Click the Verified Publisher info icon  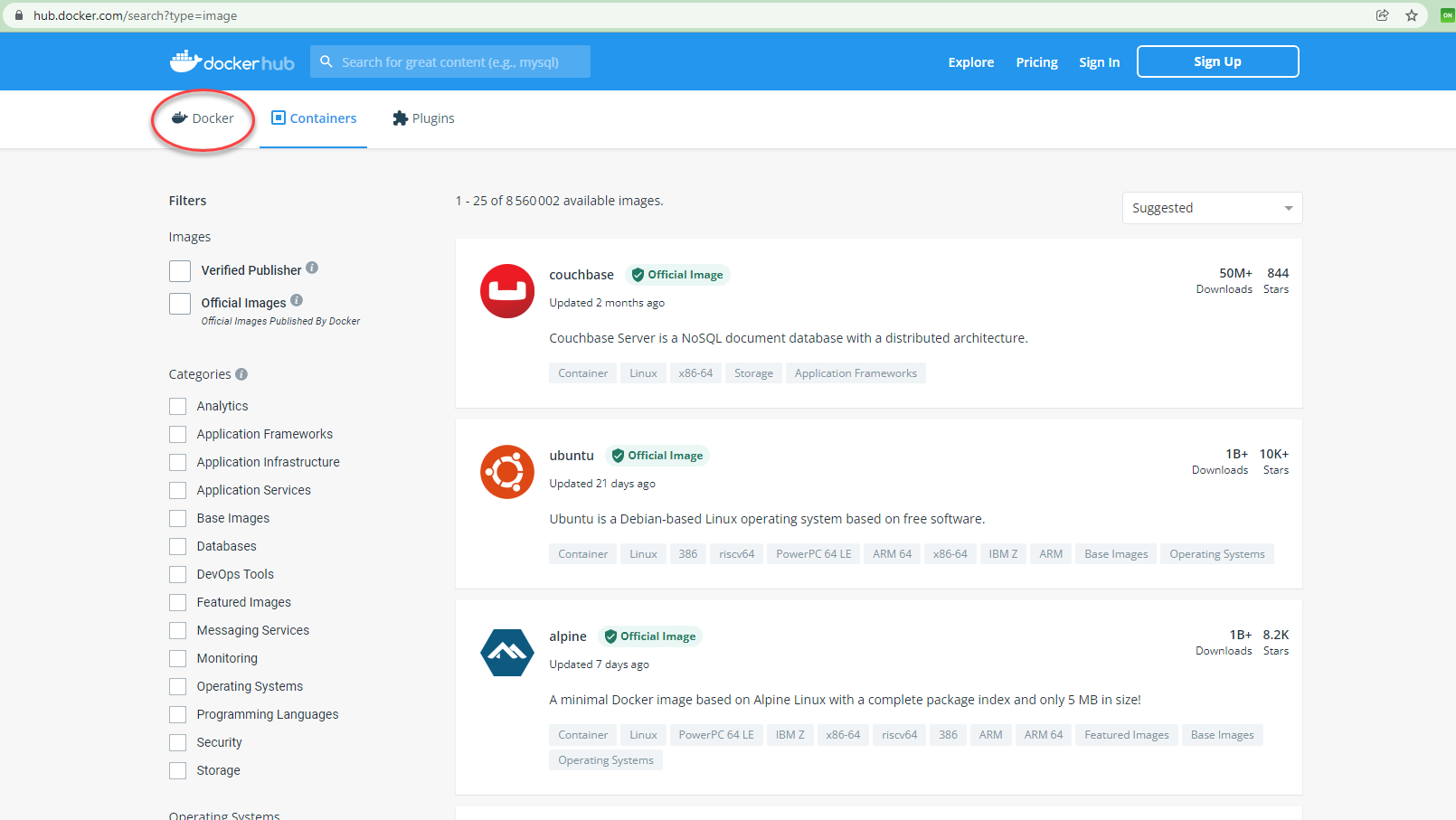[312, 268]
